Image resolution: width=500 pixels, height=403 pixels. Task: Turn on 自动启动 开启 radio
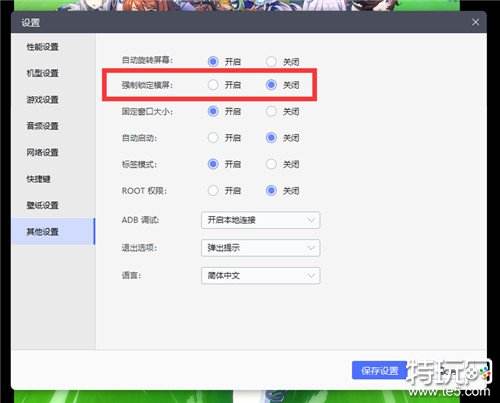(x=213, y=137)
